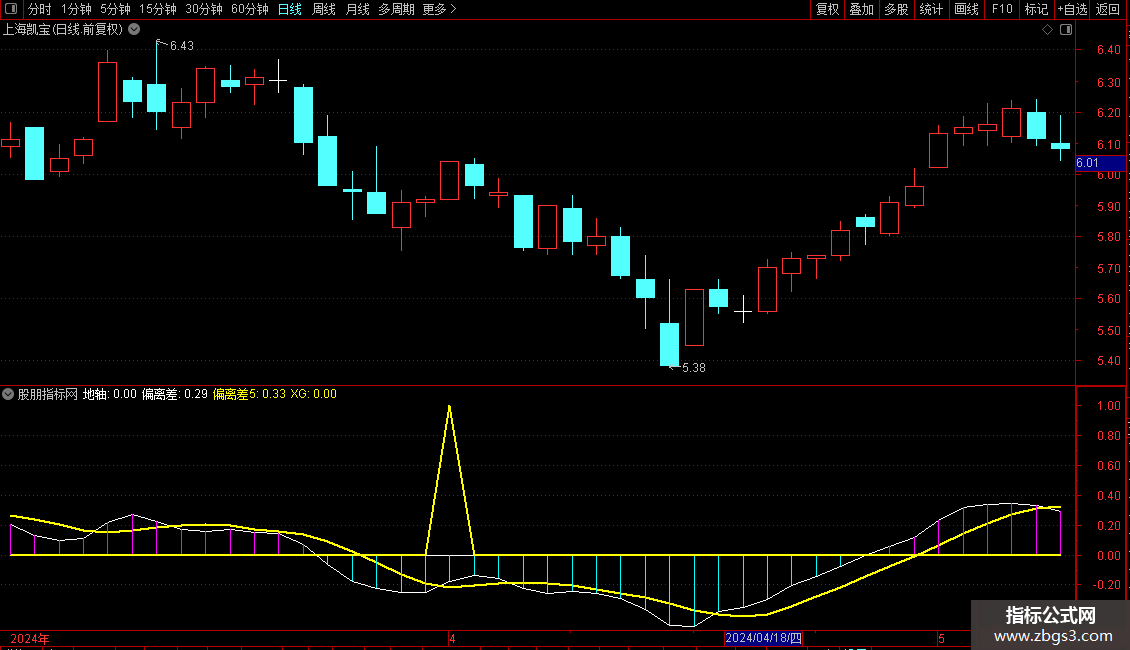Click the month 4 marker on time axis
The width and height of the screenshot is (1130, 650).
(x=452, y=639)
